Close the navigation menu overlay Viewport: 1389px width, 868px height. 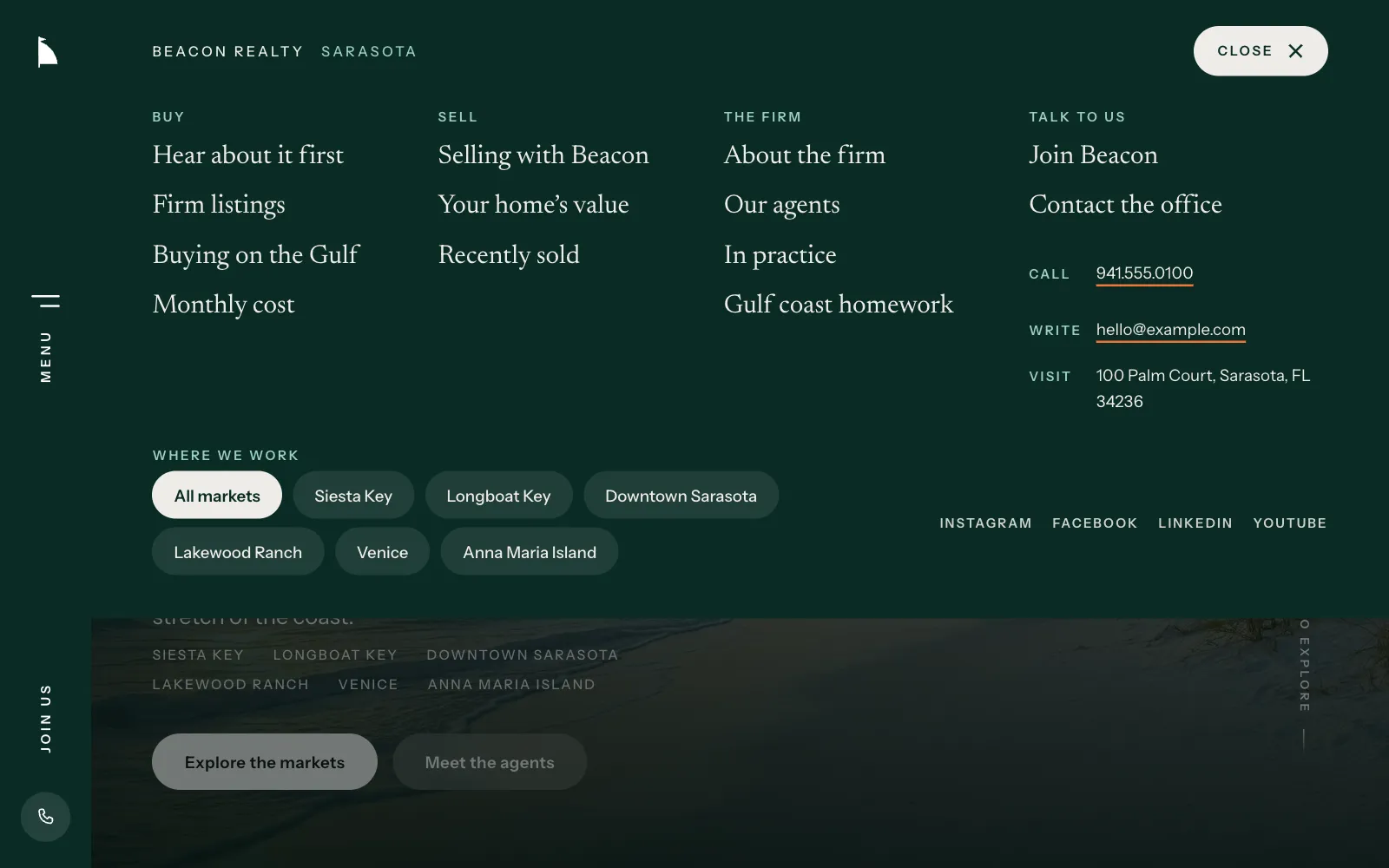pos(1261,51)
